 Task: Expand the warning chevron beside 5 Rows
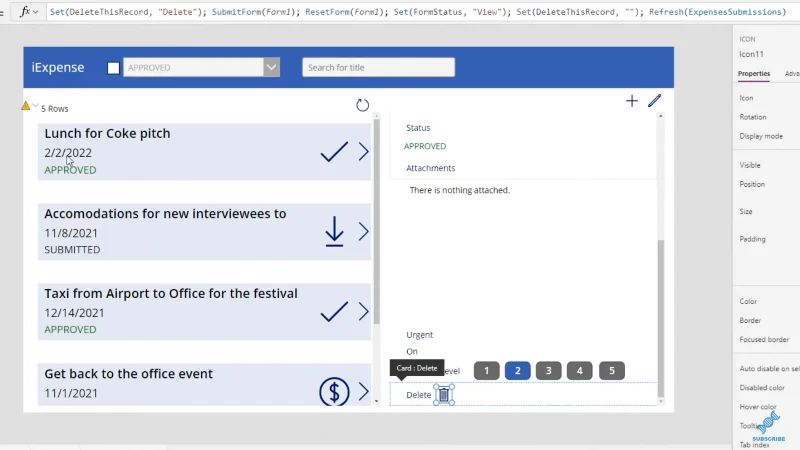[x=35, y=106]
